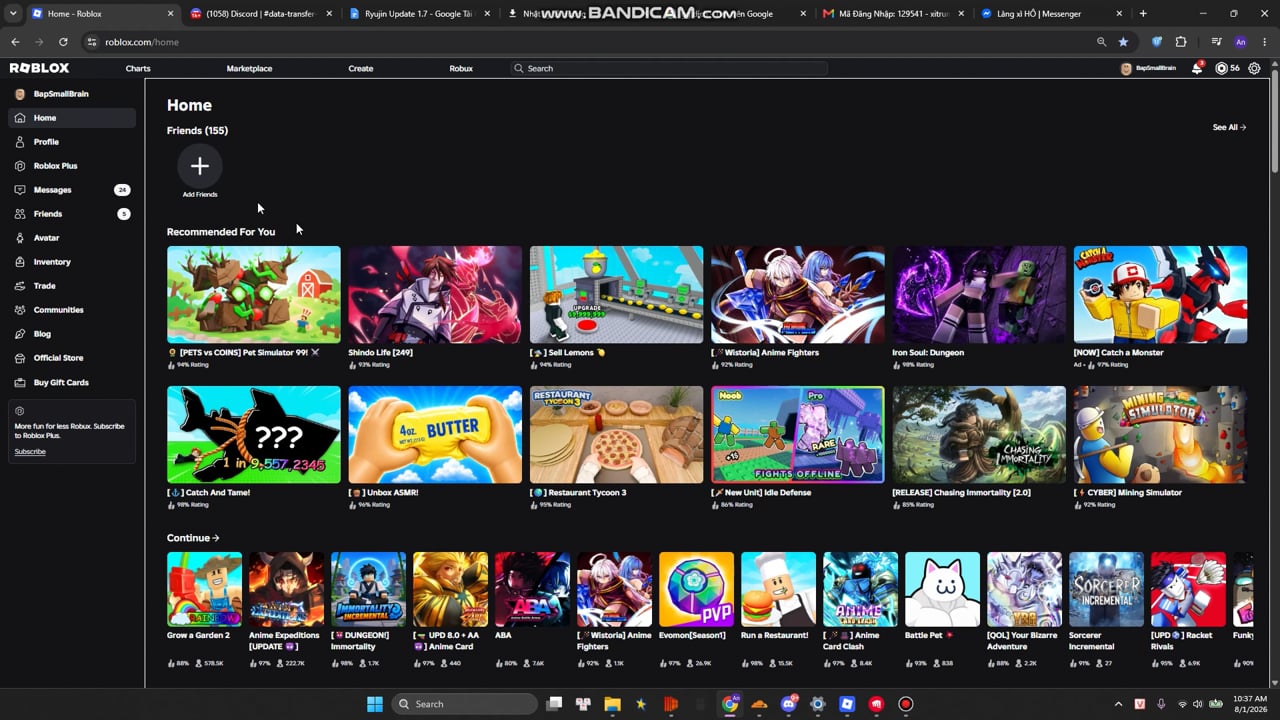The image size is (1280, 720).
Task: Open File Explorer from the taskbar
Action: pyautogui.click(x=612, y=704)
